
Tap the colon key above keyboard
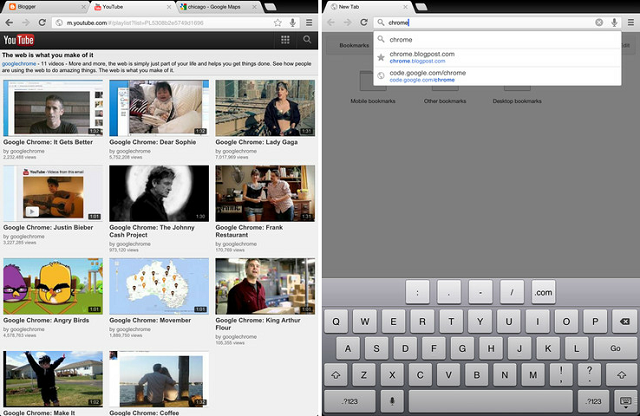click(x=417, y=292)
